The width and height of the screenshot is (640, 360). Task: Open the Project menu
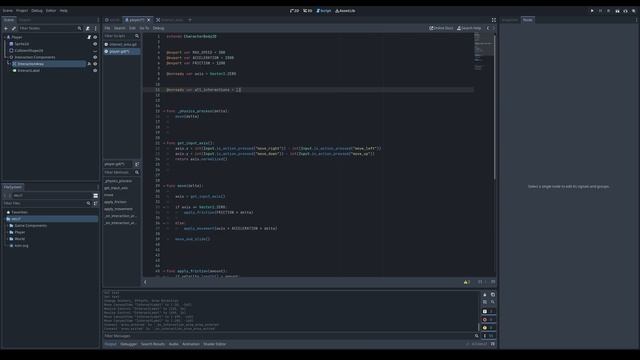coord(22,11)
